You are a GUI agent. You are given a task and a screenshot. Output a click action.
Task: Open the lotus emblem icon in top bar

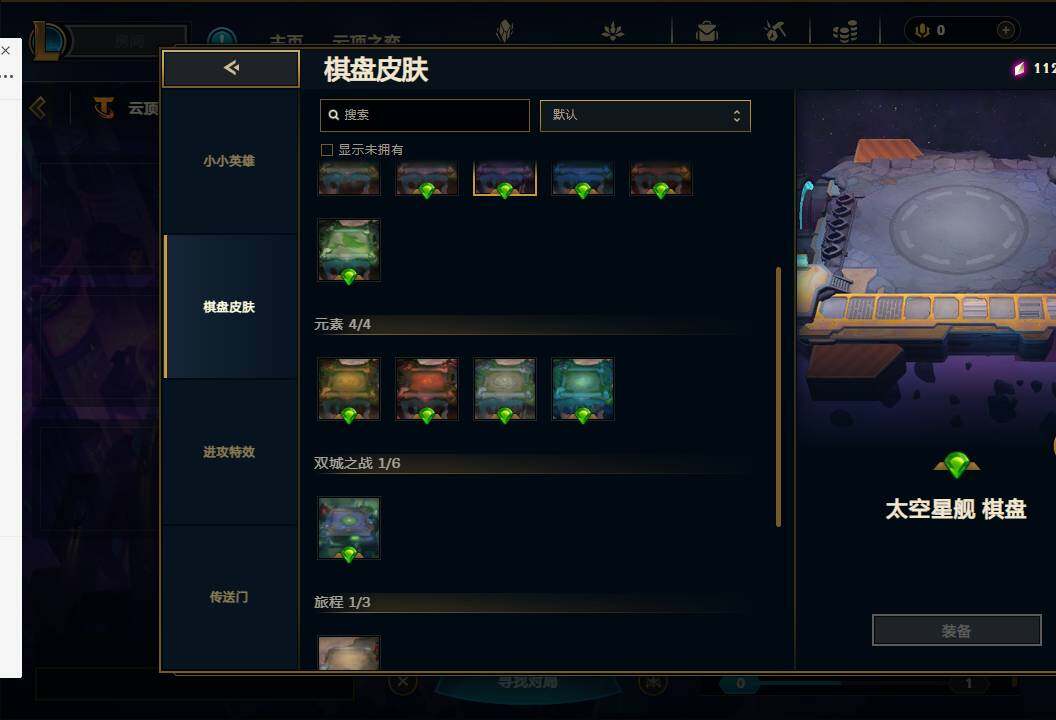613,31
